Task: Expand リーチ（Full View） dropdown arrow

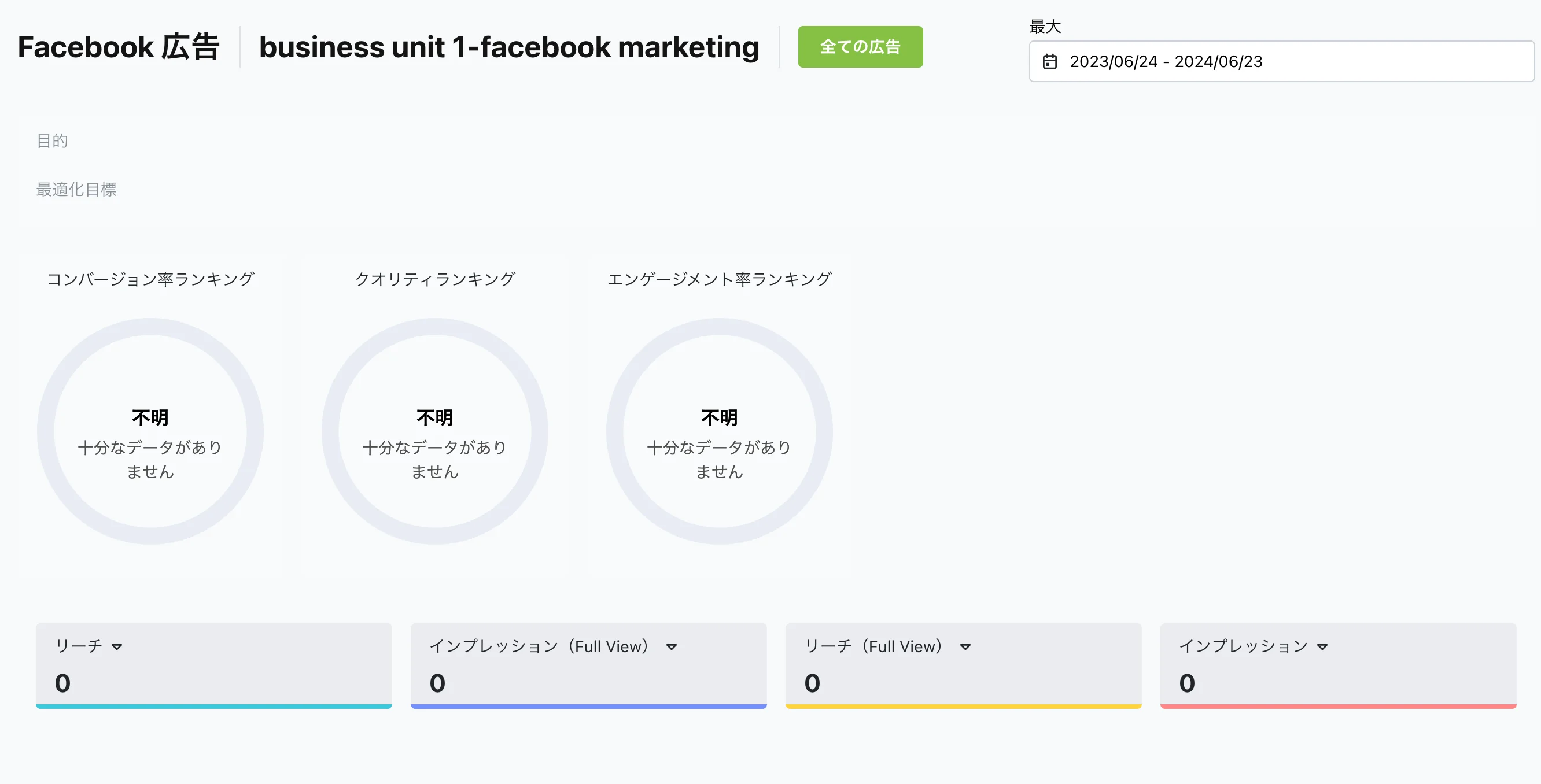Action: pyautogui.click(x=965, y=647)
